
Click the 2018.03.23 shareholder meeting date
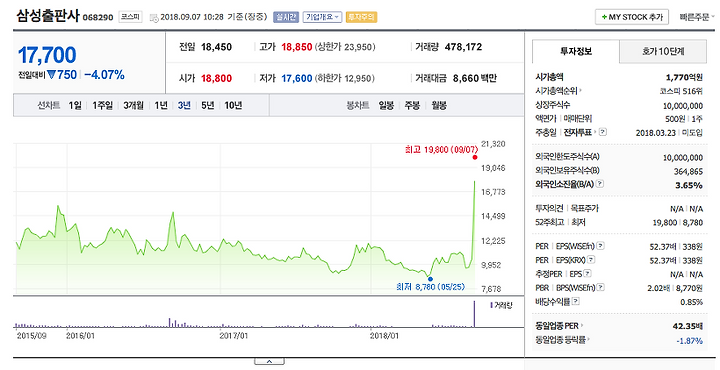[657, 133]
